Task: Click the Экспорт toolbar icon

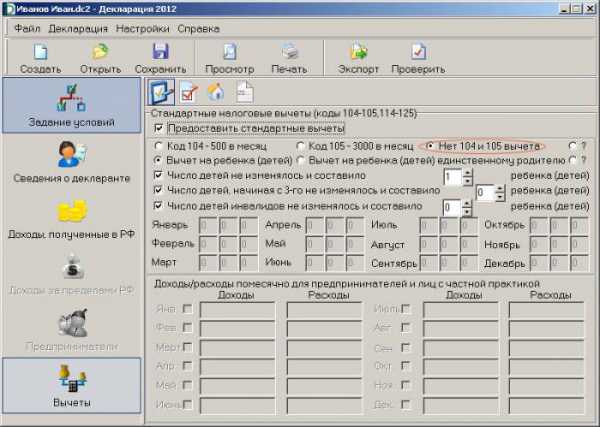Action: [x=359, y=52]
